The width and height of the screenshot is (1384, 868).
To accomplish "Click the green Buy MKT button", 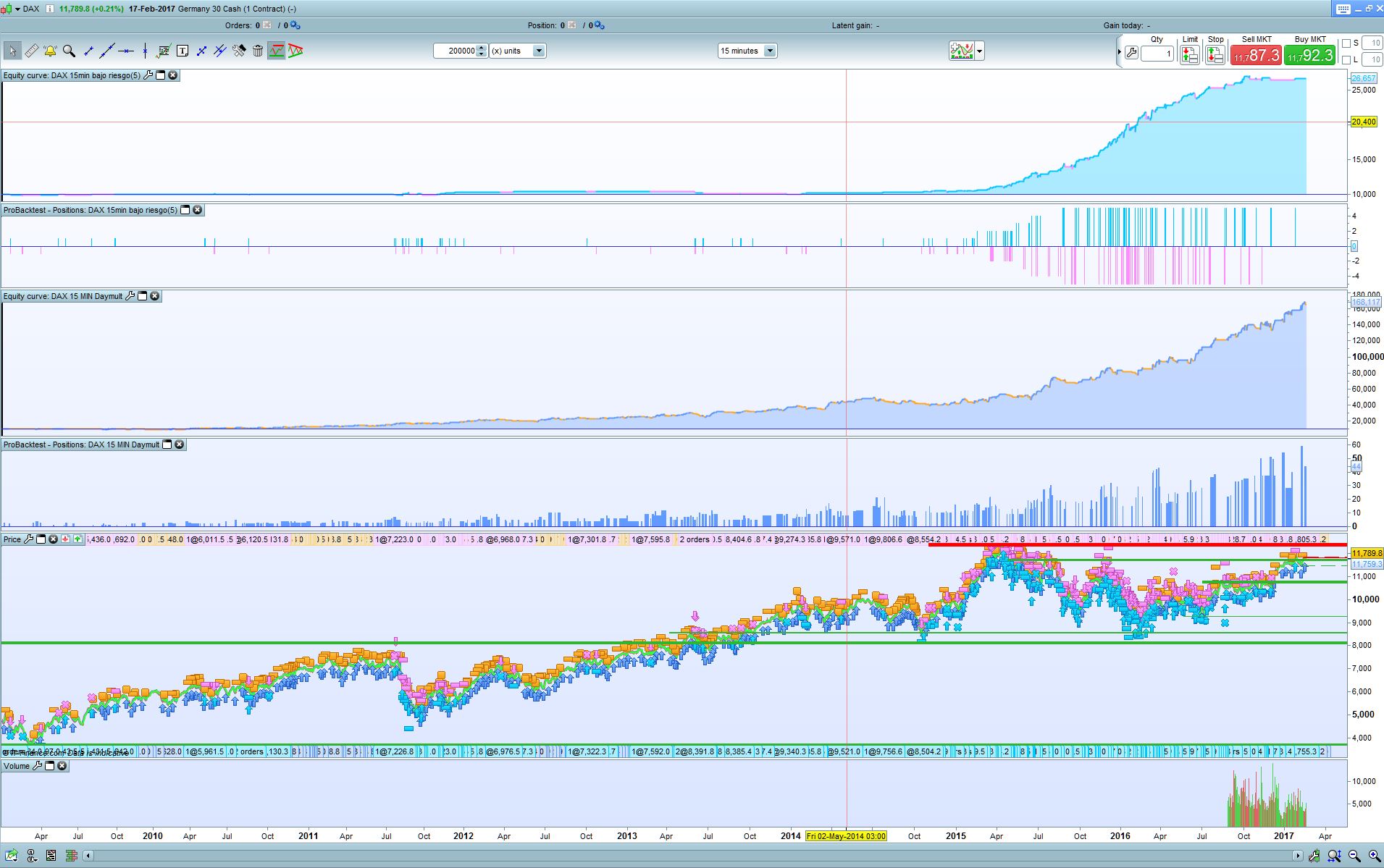I will pyautogui.click(x=1310, y=54).
